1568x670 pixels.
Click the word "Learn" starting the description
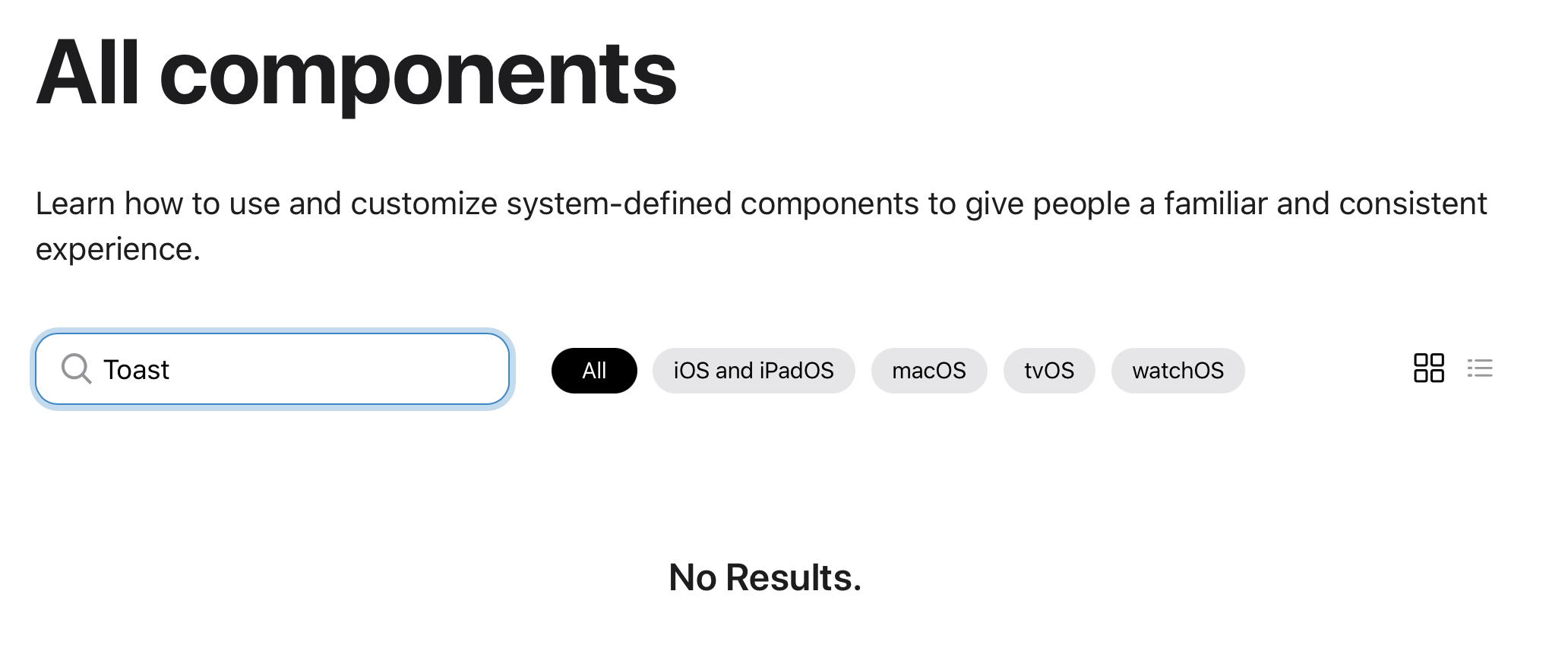pos(75,204)
